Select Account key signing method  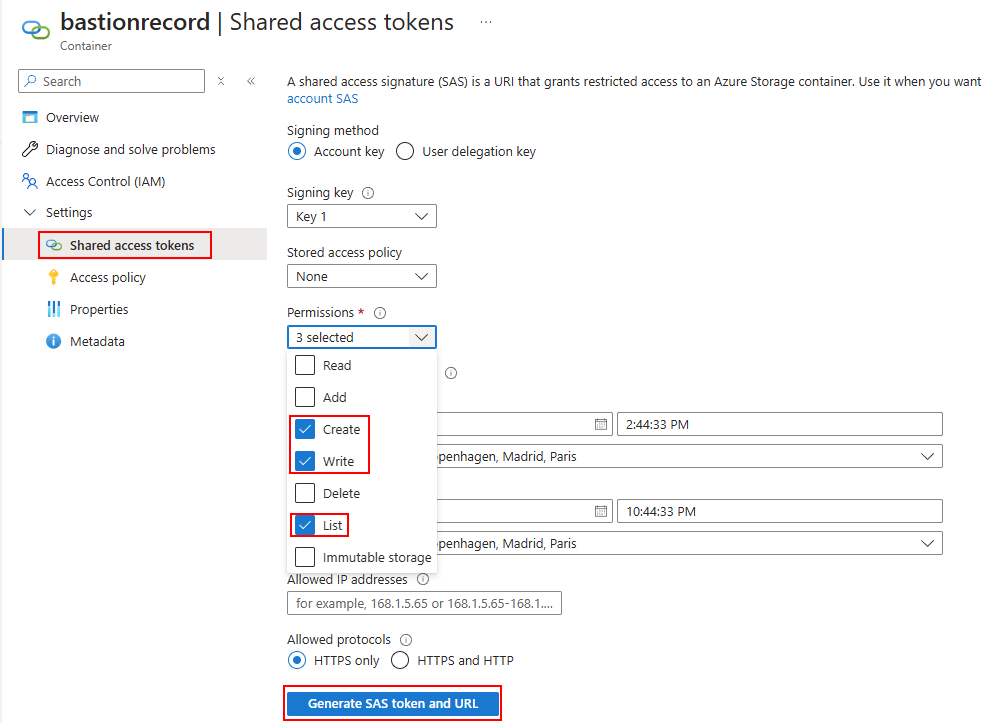(x=297, y=152)
